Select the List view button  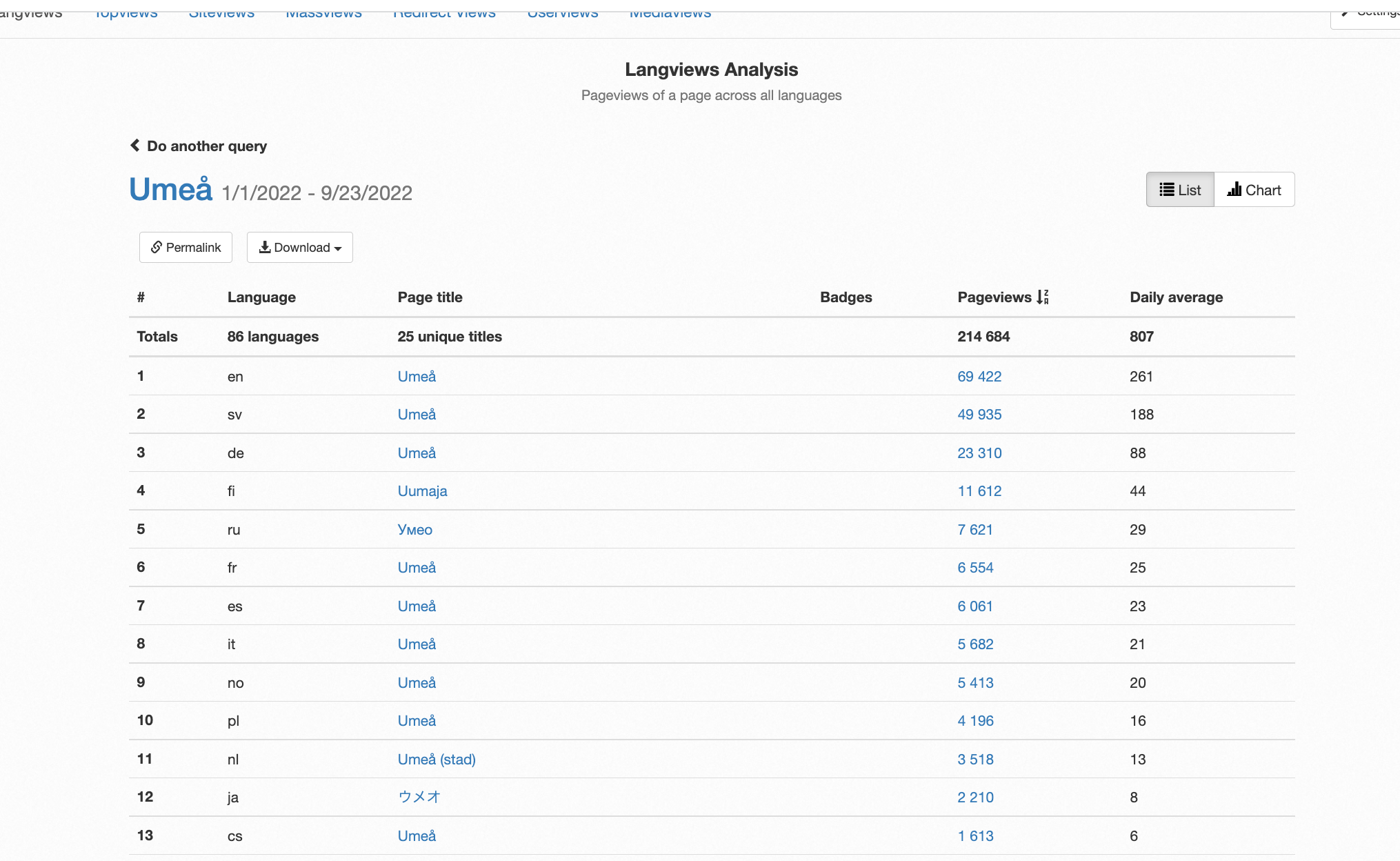(1180, 190)
